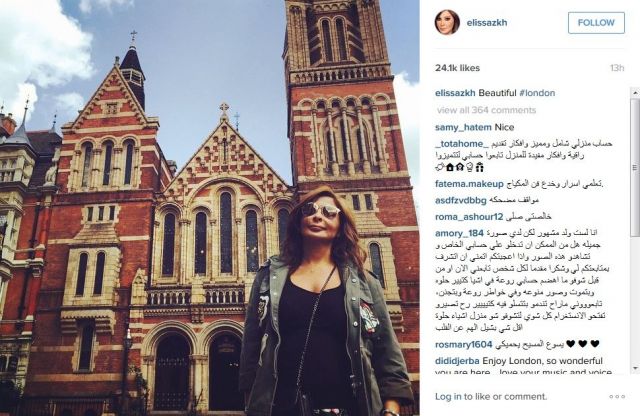Open _totahome_ commenter profile
Screen dimensions: 640x416
(462, 144)
